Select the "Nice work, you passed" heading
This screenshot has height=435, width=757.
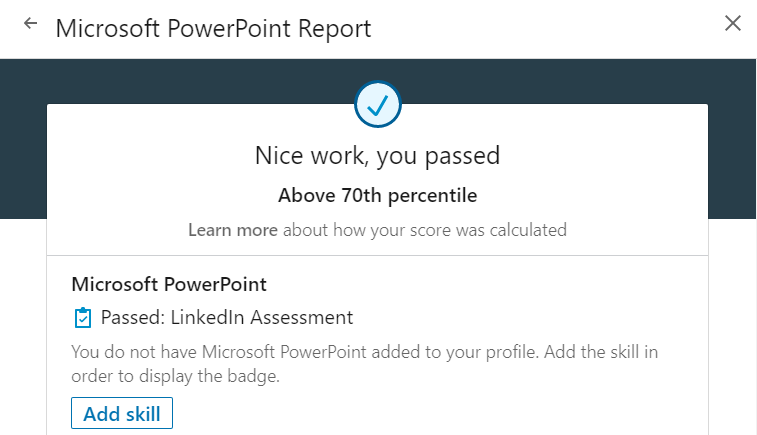[x=377, y=156]
